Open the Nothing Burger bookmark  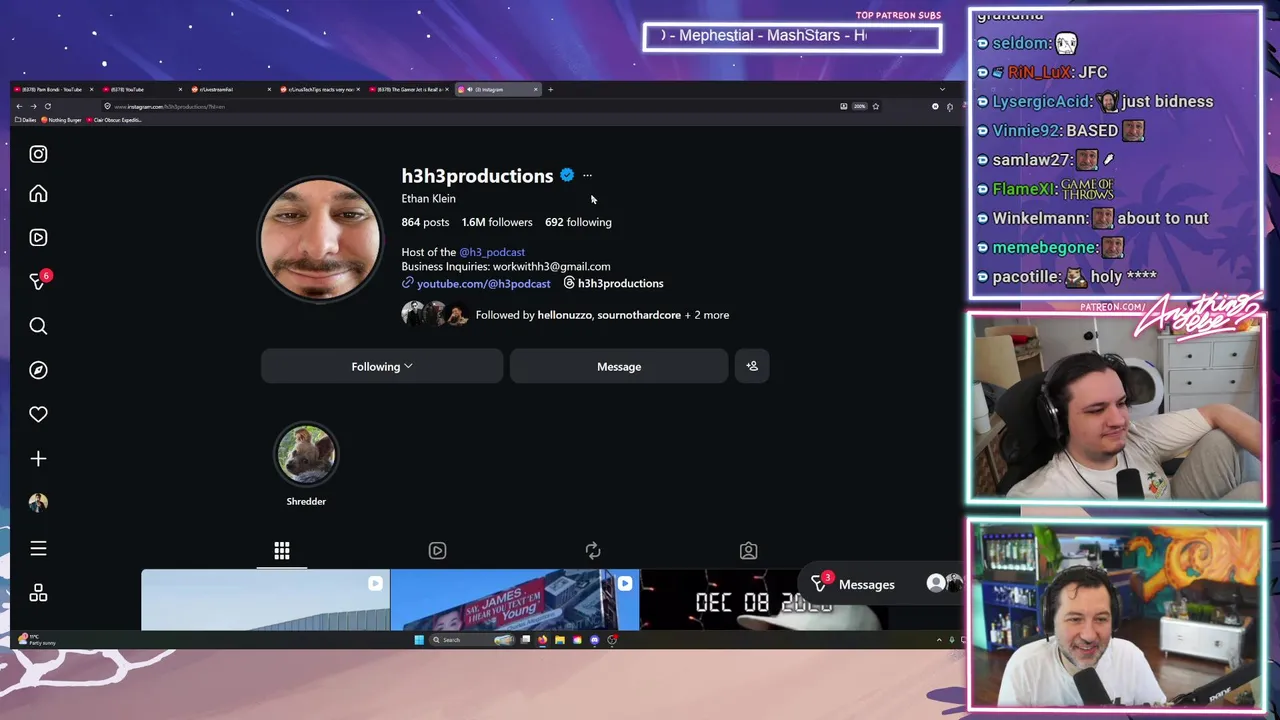point(61,120)
